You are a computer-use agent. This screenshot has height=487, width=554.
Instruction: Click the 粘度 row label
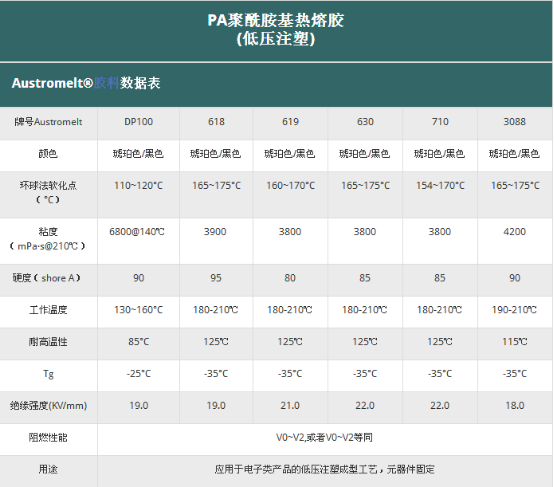[48, 232]
